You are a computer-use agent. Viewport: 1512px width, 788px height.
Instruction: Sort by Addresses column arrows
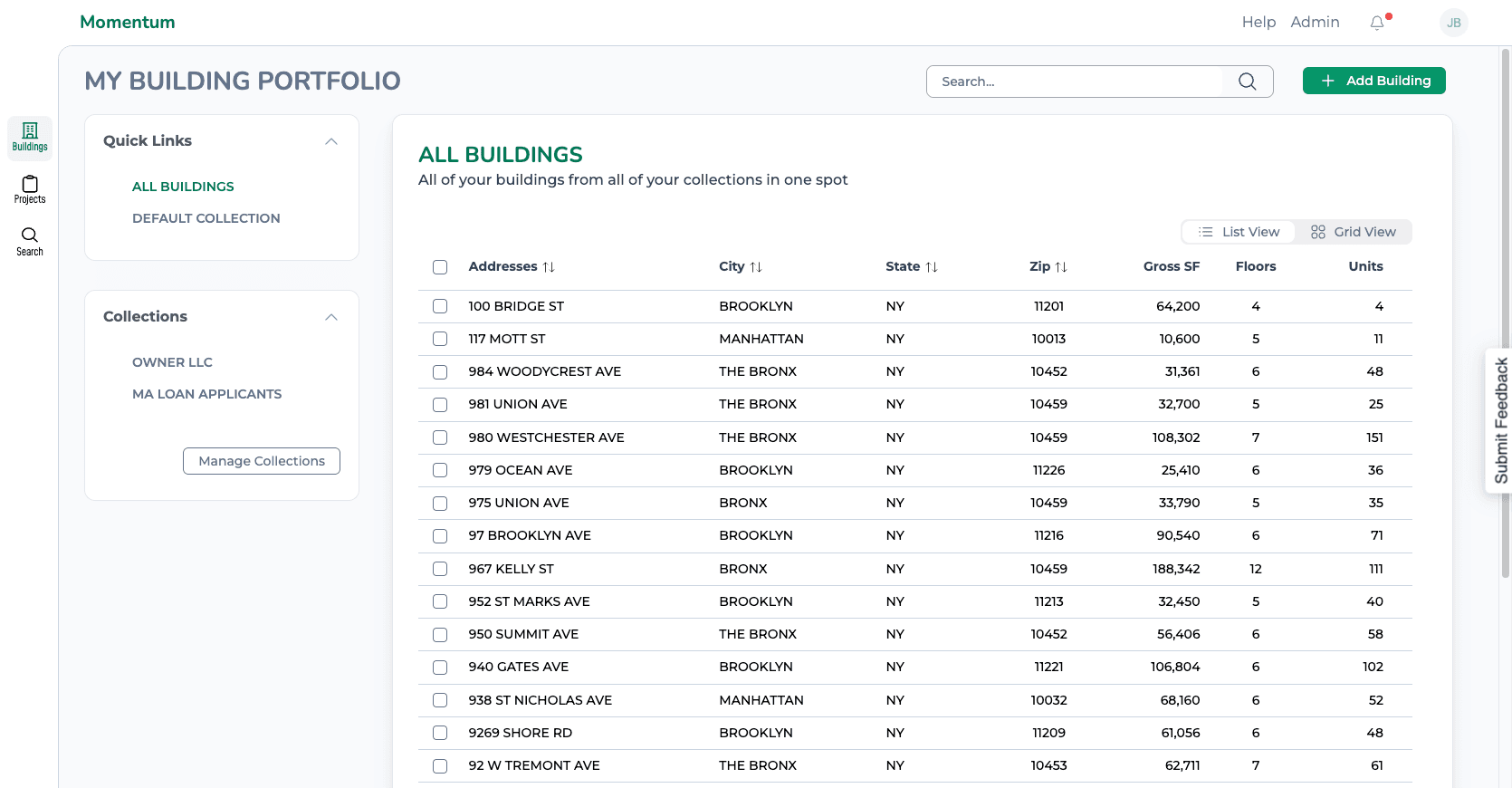point(549,267)
